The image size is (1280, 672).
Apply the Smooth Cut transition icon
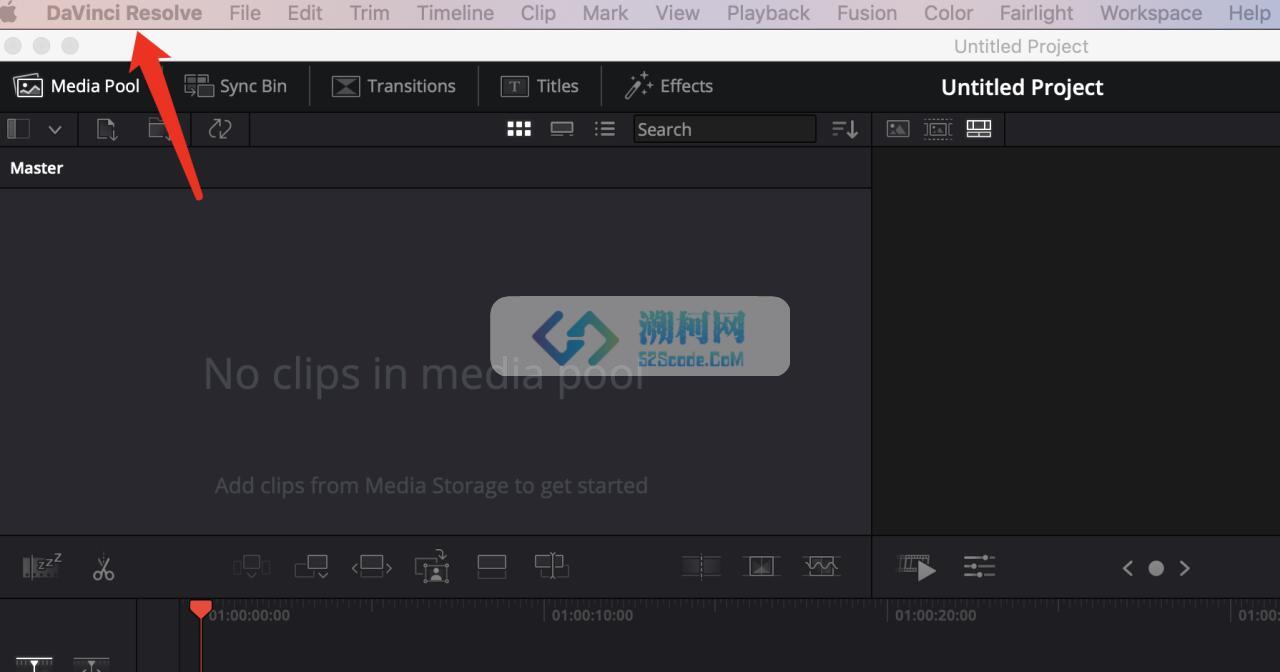coord(821,567)
